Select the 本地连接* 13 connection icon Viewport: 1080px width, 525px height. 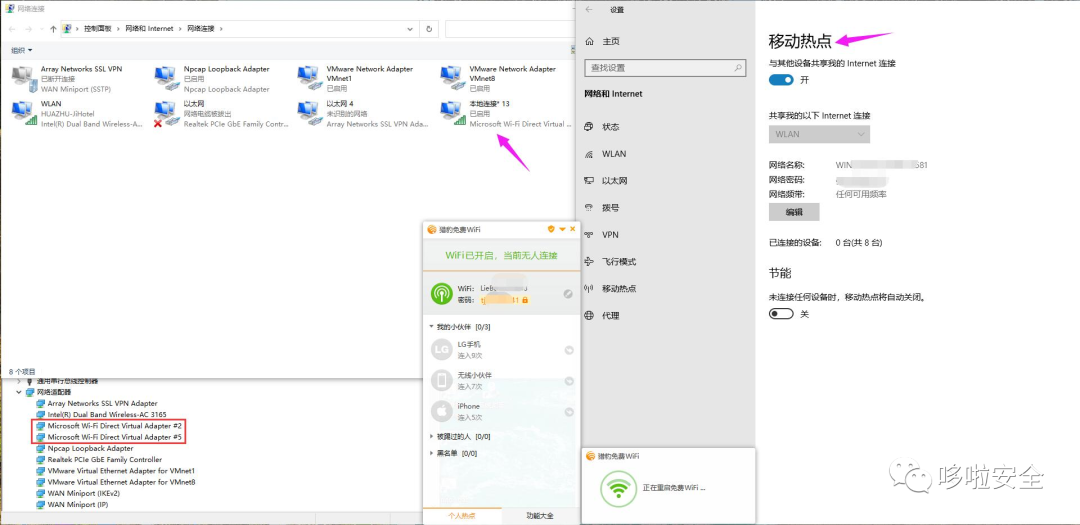[454, 113]
